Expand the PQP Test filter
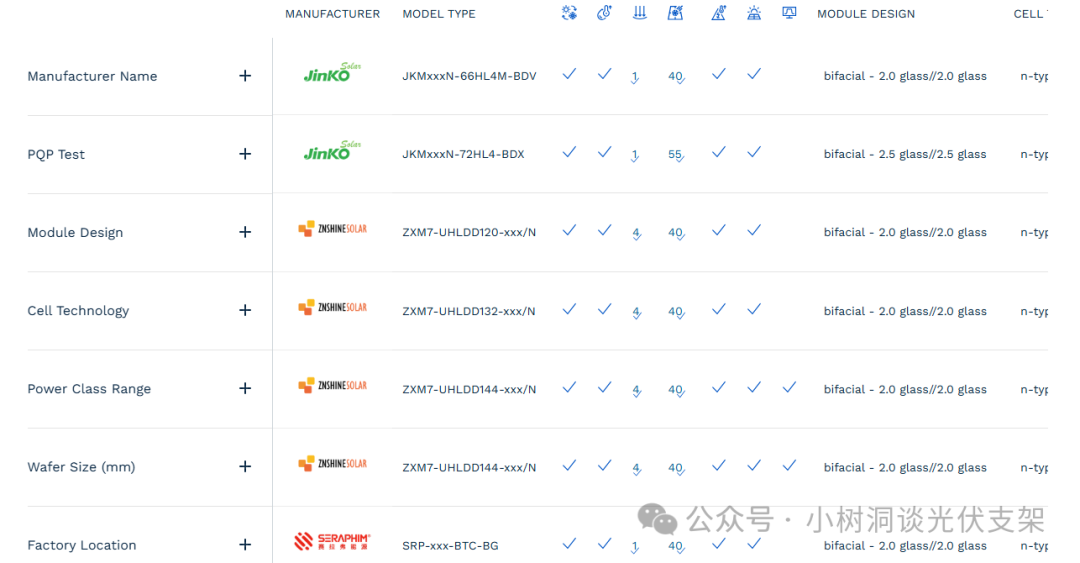1080x563 pixels. (245, 154)
